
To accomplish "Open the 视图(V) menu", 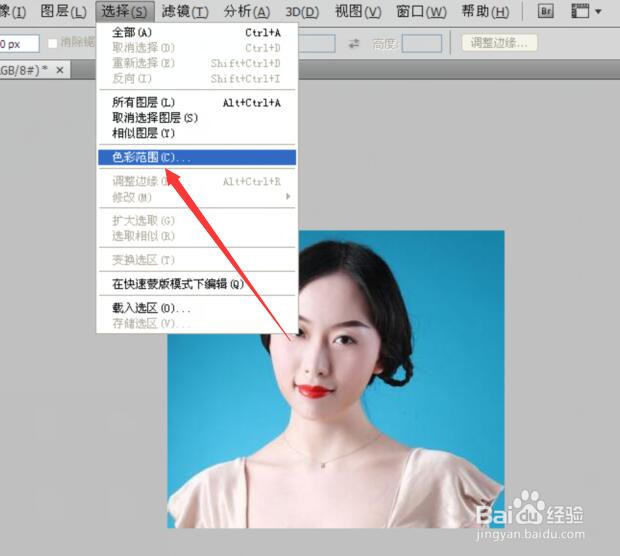I will pos(358,11).
